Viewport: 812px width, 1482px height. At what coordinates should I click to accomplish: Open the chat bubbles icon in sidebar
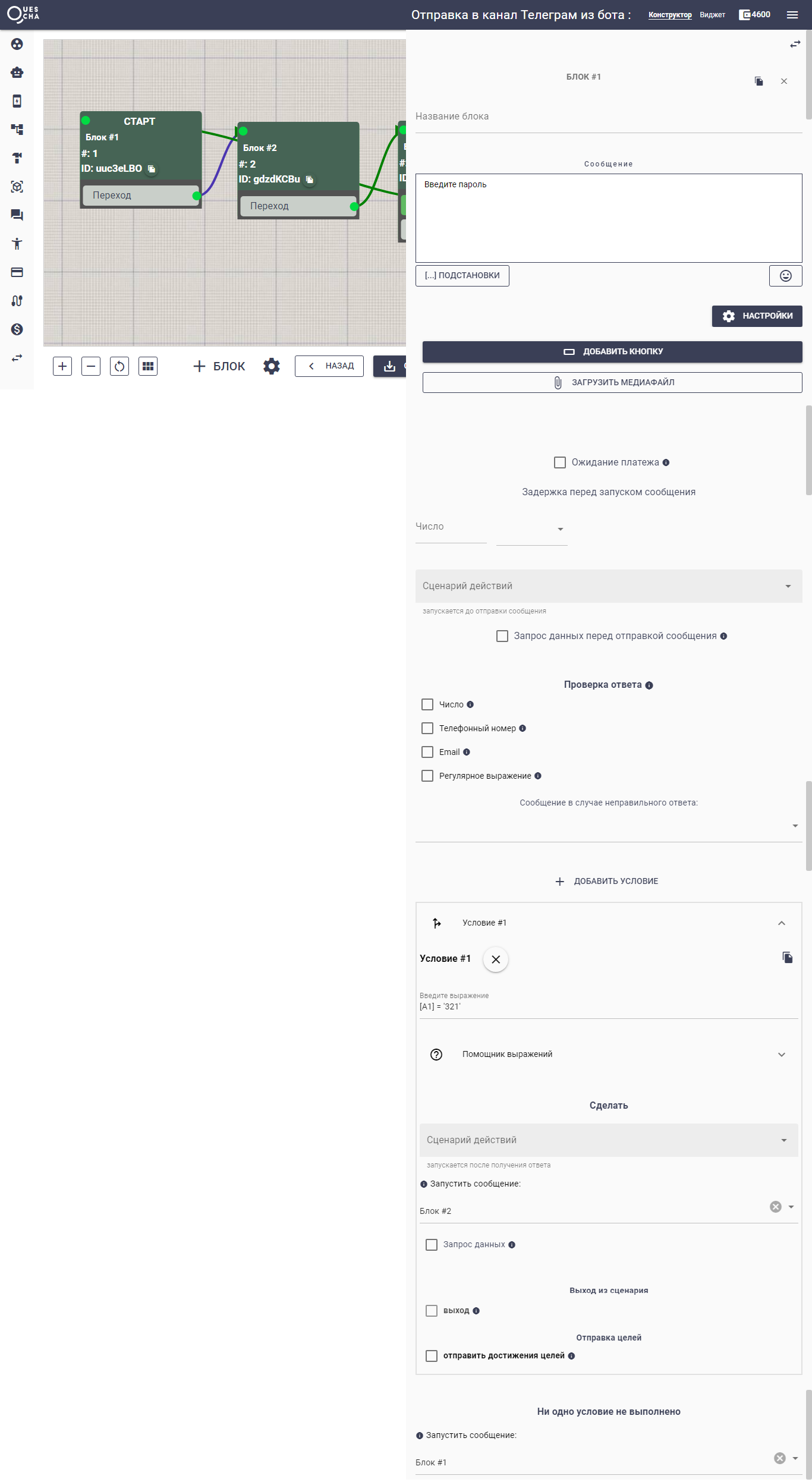click(x=17, y=215)
